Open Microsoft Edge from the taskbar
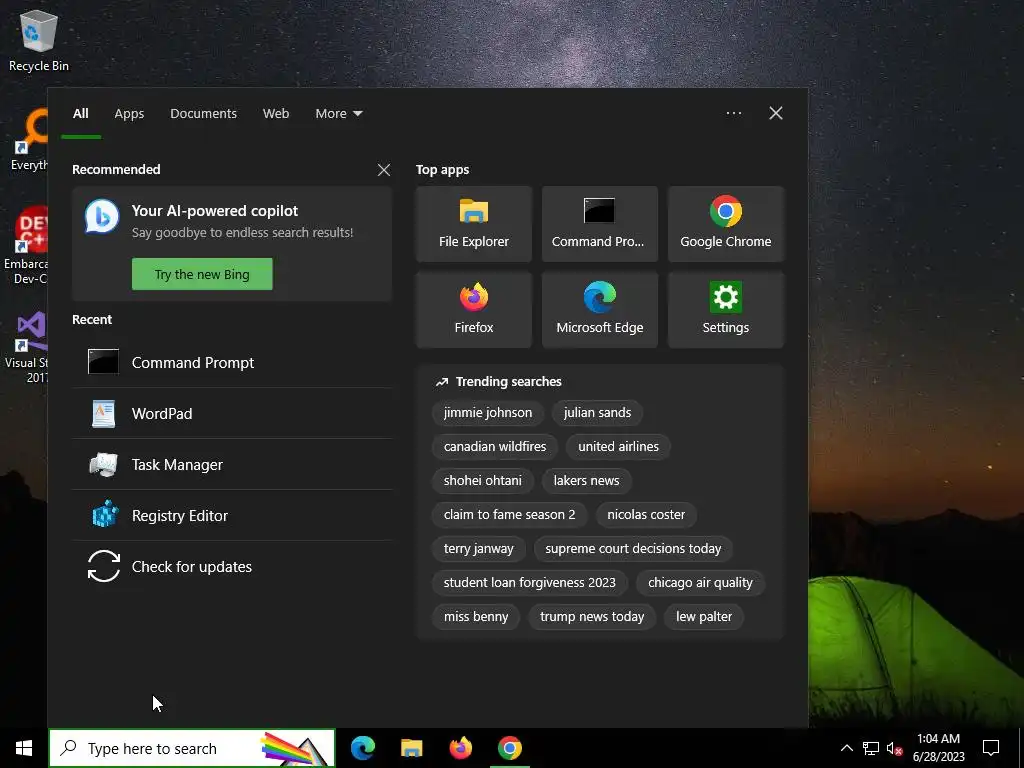The image size is (1024, 768). click(362, 748)
